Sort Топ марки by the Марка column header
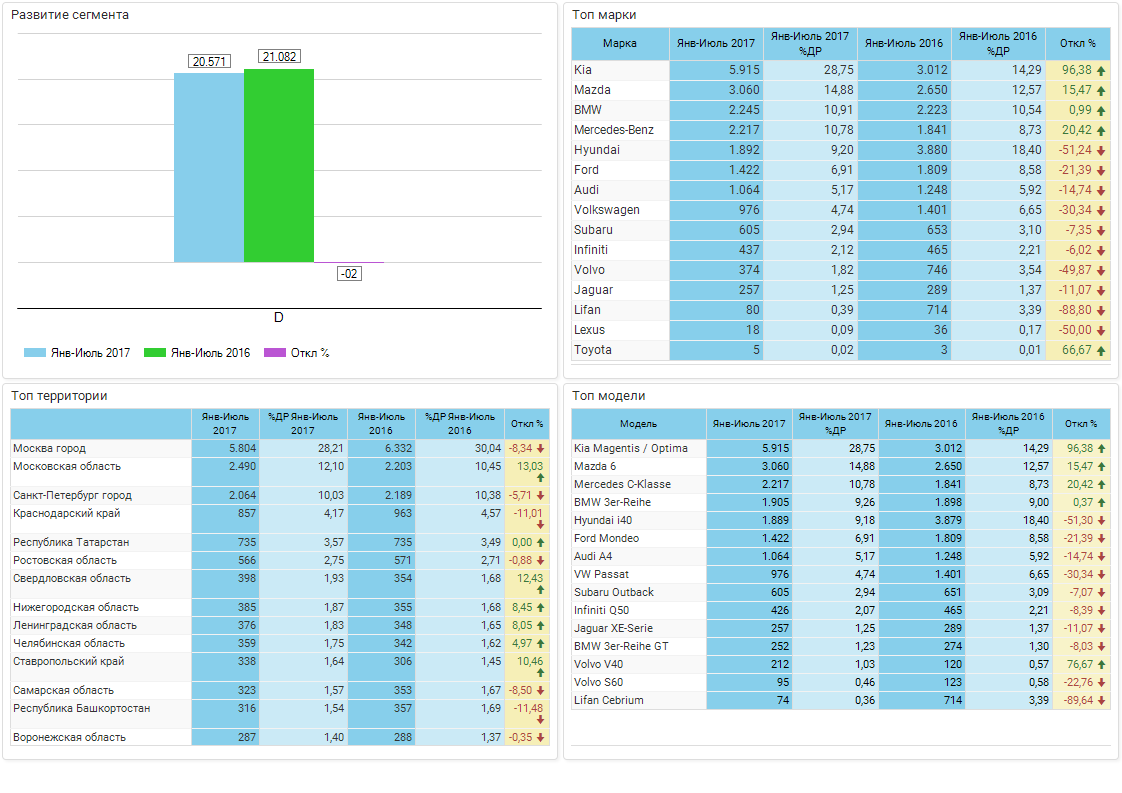Viewport: 1122px width, 793px height. 620,44
